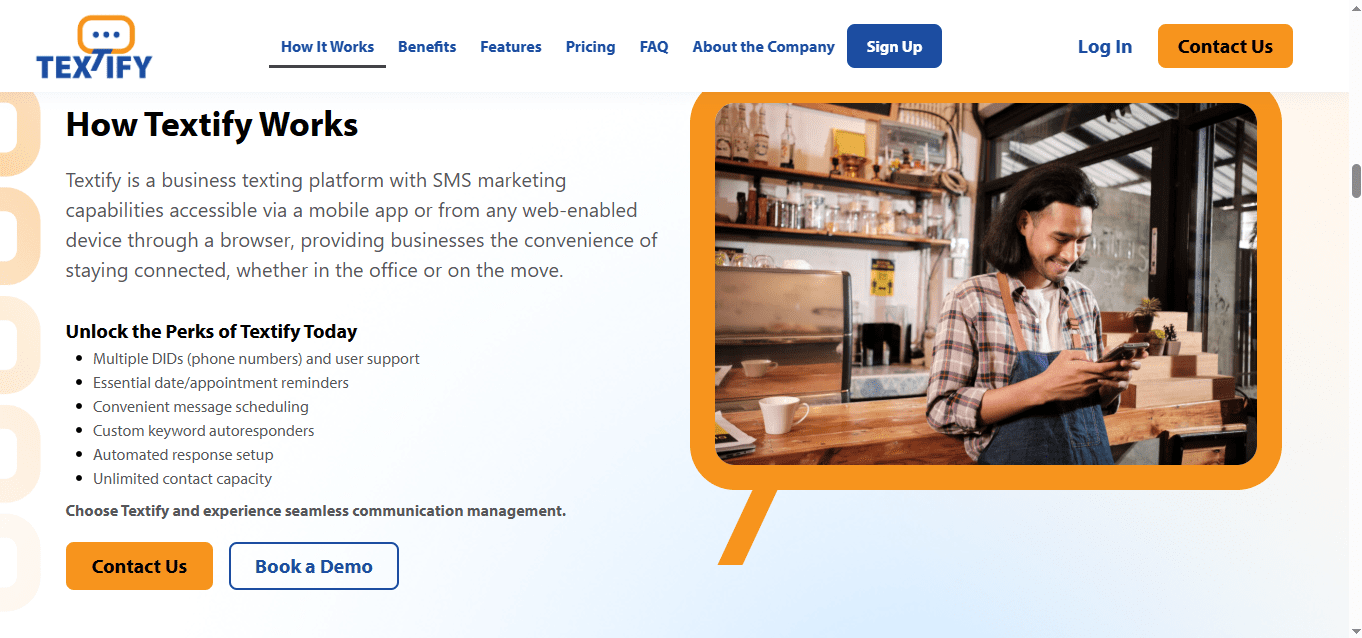Image resolution: width=1362 pixels, height=638 pixels.
Task: Click the Log In link
Action: click(x=1105, y=47)
